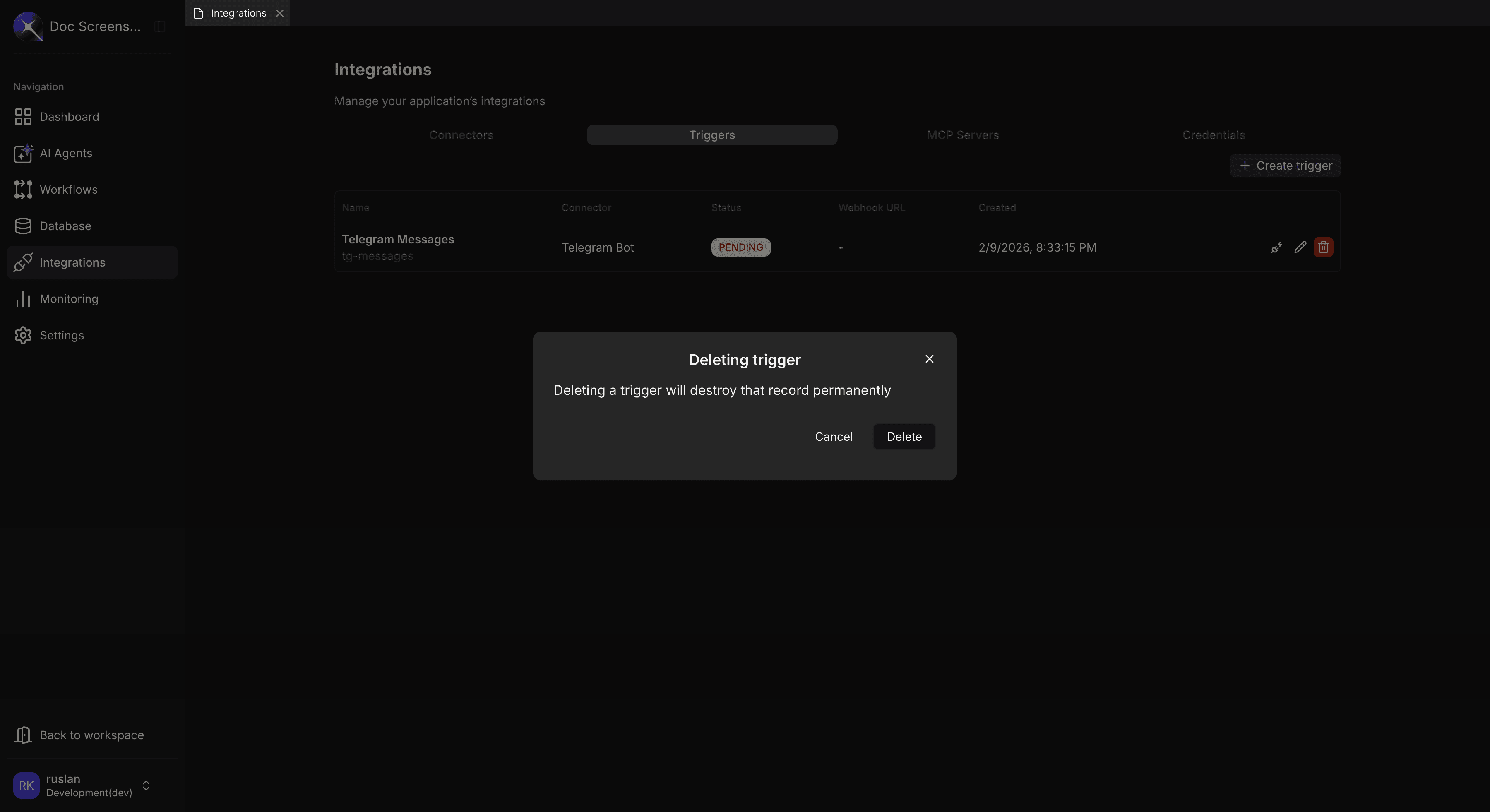Click the Doc Screens app logo

pos(26,26)
